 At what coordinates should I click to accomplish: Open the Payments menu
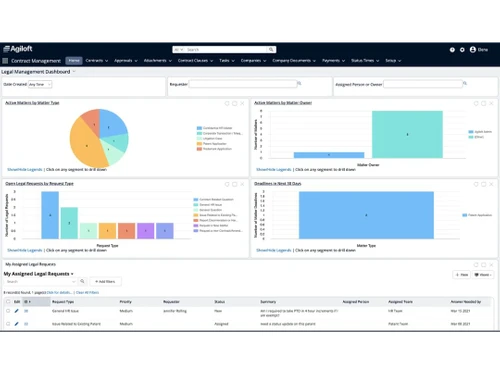coord(333,61)
